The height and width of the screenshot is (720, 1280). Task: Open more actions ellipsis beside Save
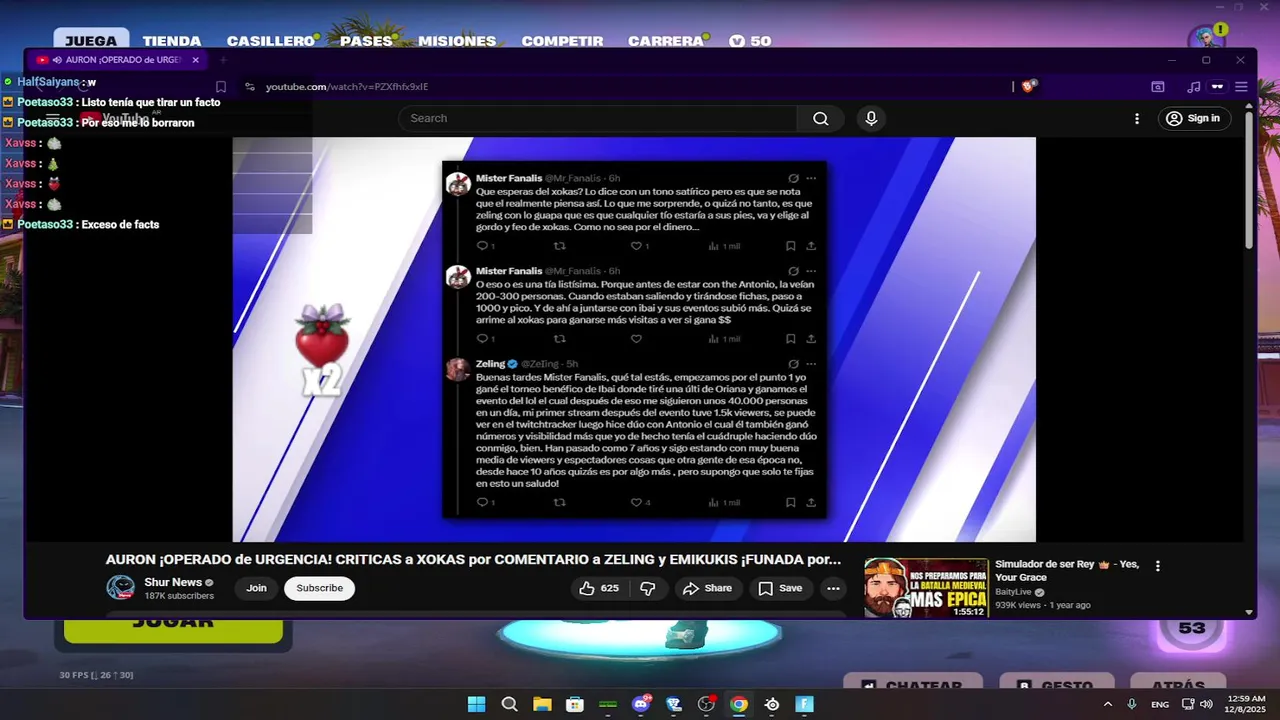[833, 588]
